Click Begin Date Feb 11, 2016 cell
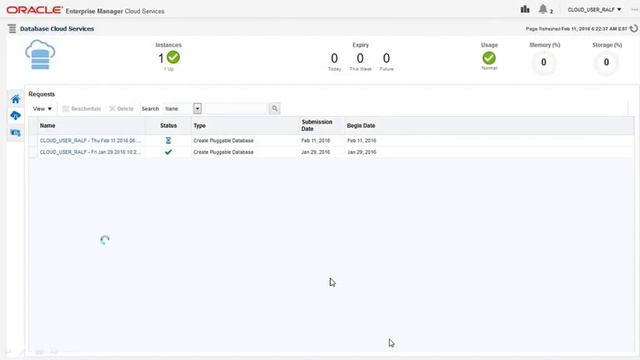The image size is (640, 360). tap(362, 140)
